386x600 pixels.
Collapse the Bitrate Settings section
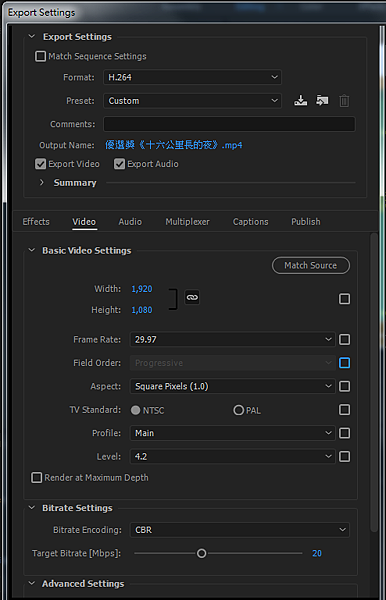coord(32,508)
